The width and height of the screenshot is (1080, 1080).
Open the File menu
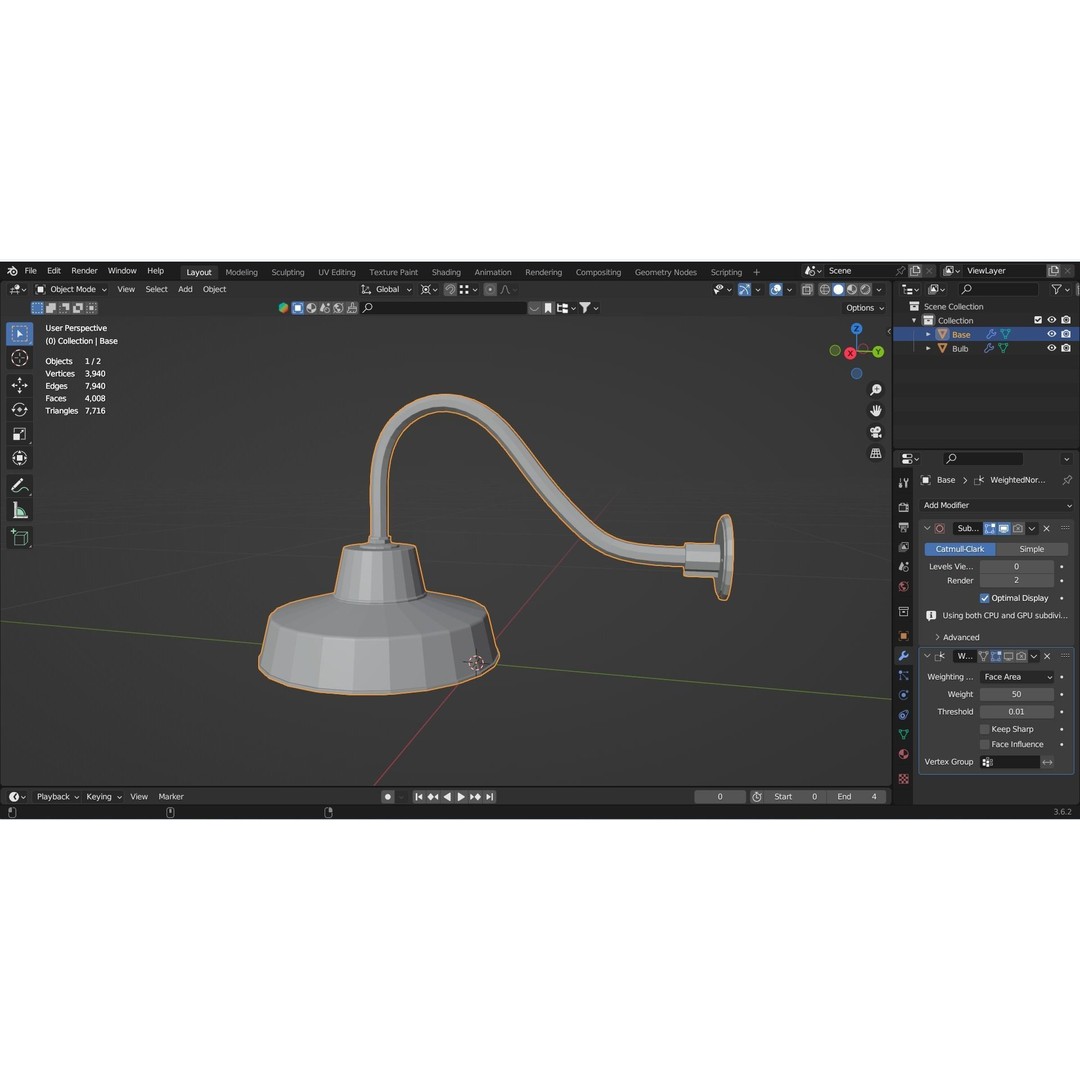[30, 271]
